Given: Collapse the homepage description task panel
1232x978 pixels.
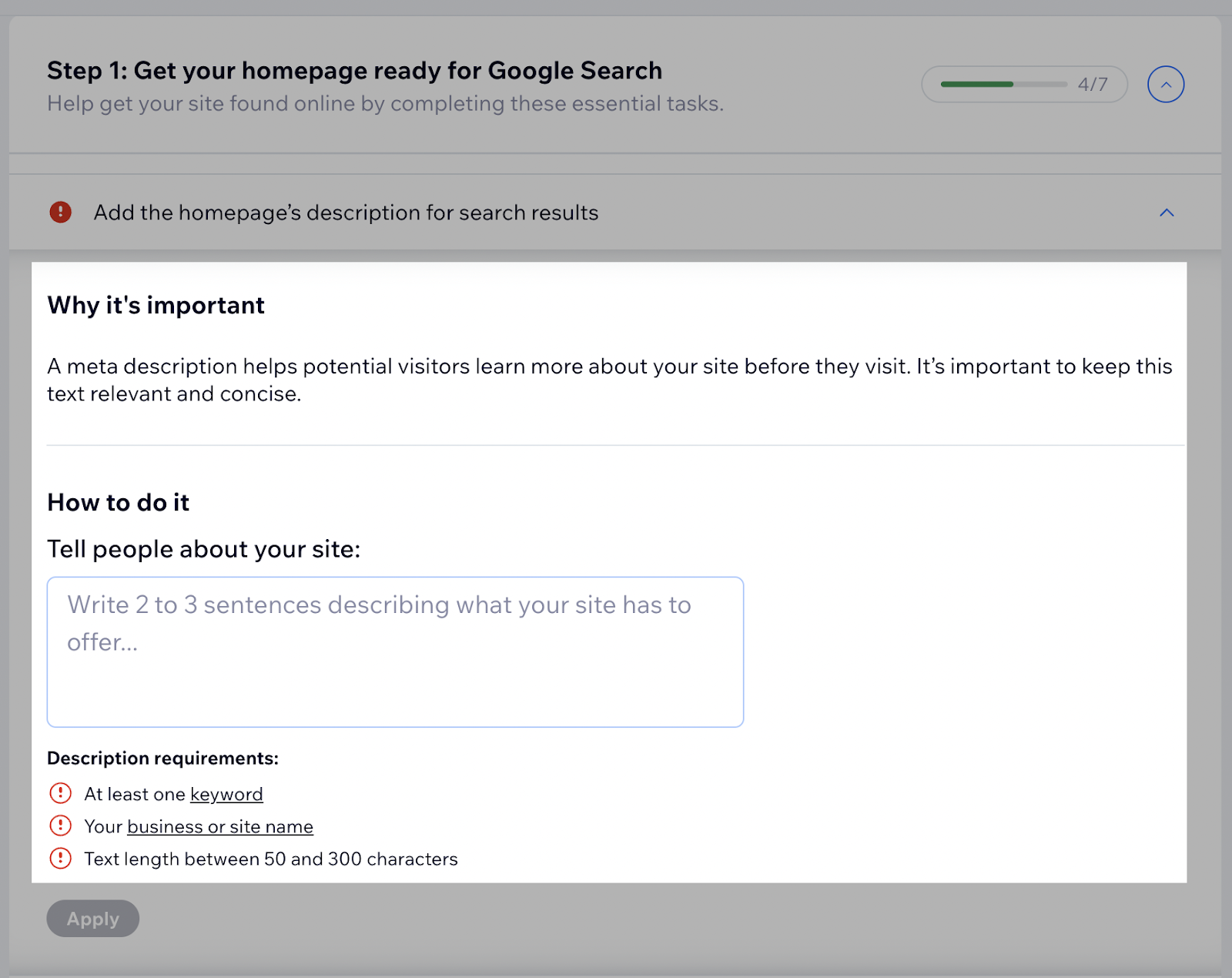Looking at the screenshot, I should point(1167,213).
